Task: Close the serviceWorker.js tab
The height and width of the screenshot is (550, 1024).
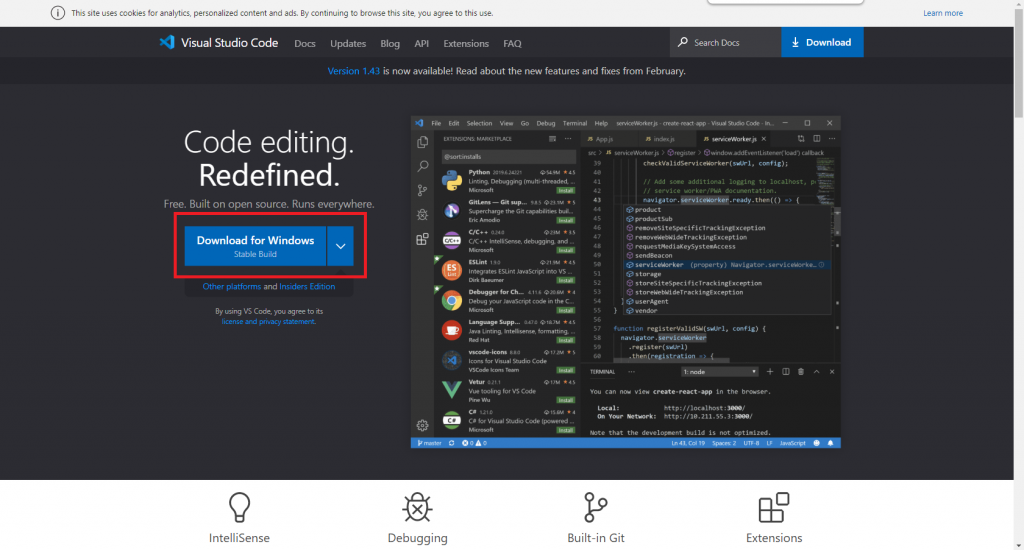Action: 763,139
